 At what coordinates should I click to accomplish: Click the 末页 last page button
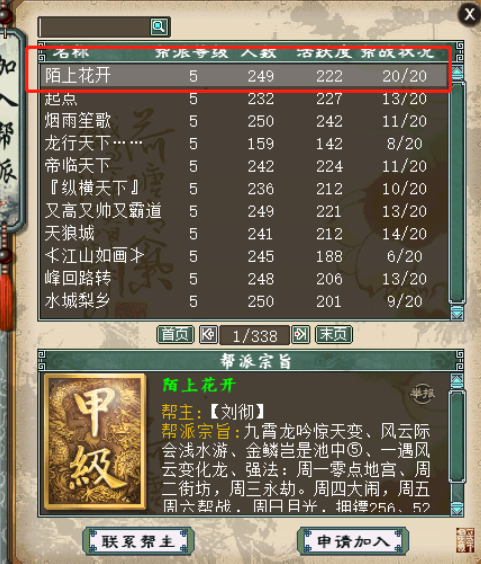[333, 335]
